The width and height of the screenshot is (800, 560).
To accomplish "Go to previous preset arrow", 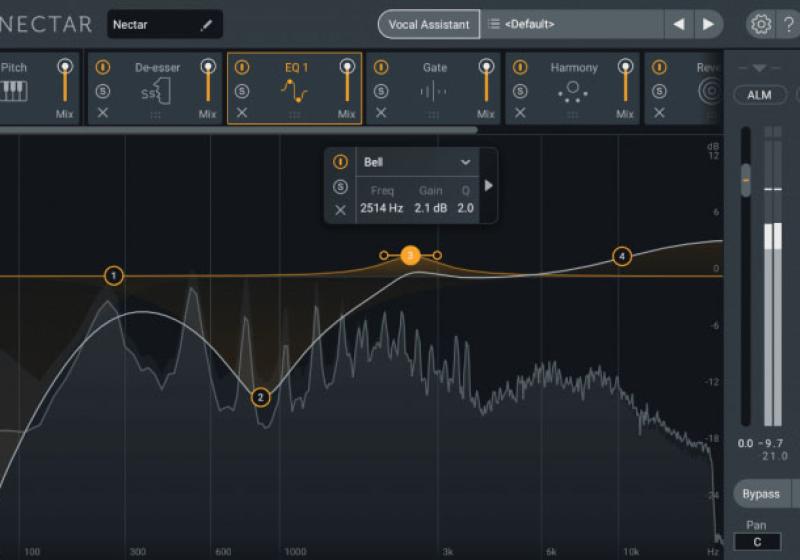I will (679, 24).
